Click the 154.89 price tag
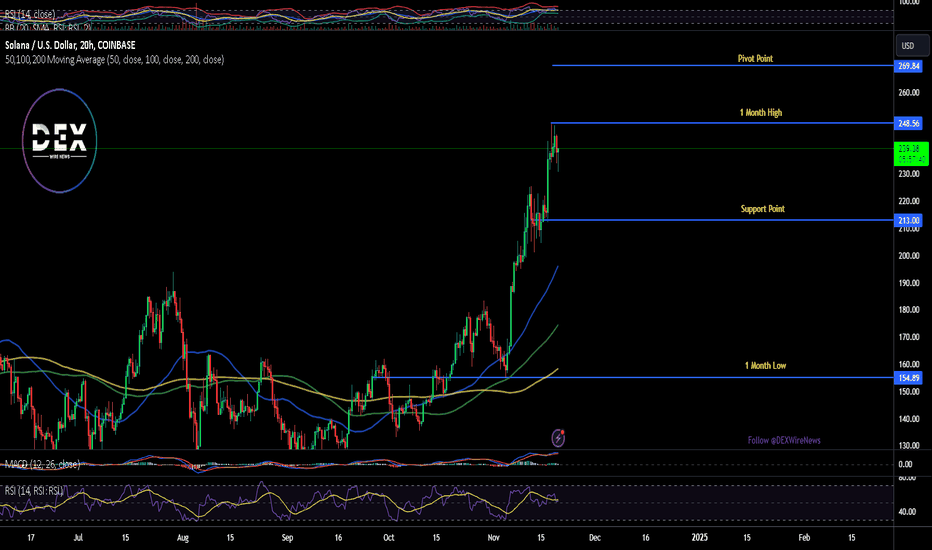932x550 pixels. click(x=908, y=378)
